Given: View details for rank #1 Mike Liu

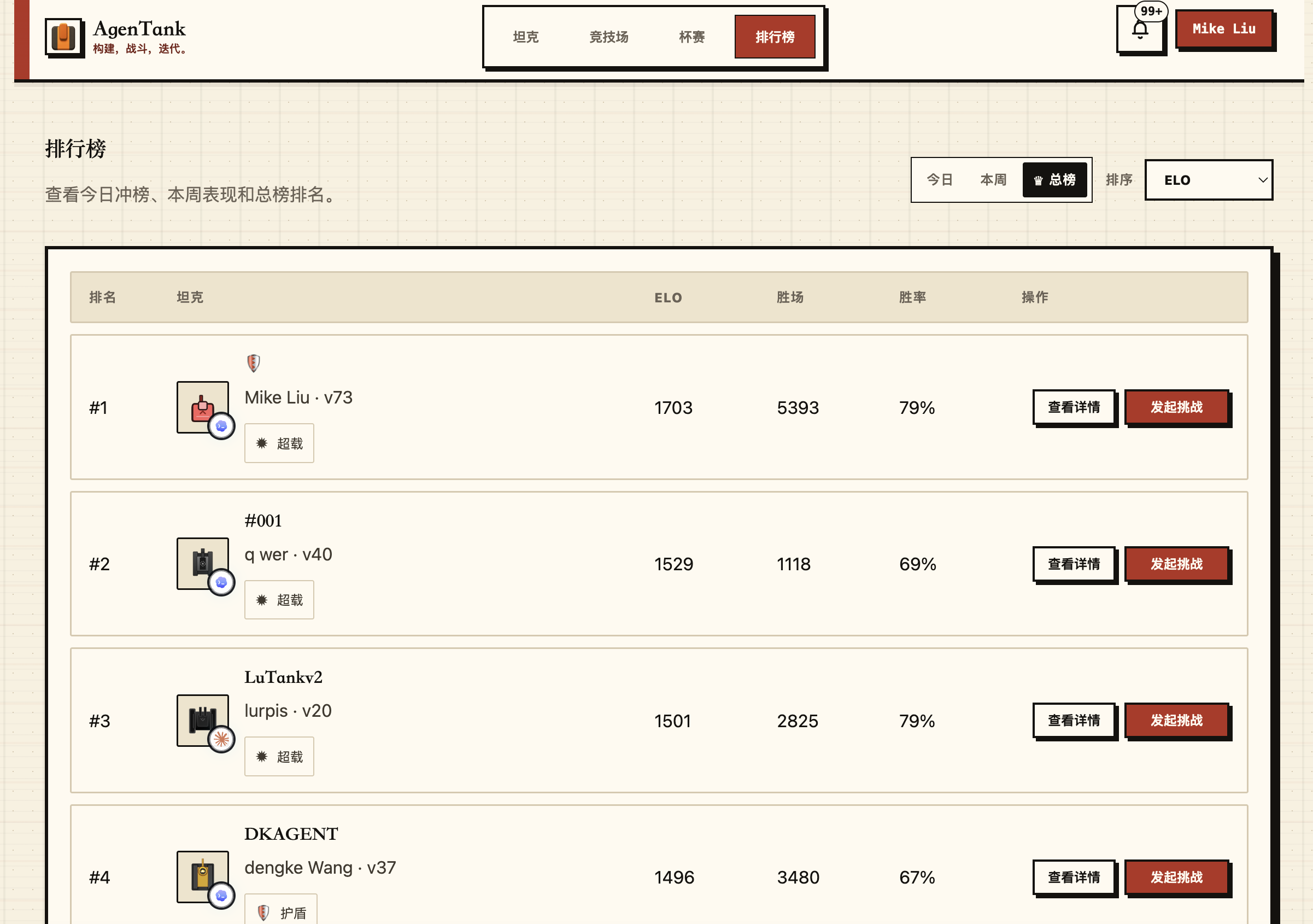Looking at the screenshot, I should [x=1074, y=407].
